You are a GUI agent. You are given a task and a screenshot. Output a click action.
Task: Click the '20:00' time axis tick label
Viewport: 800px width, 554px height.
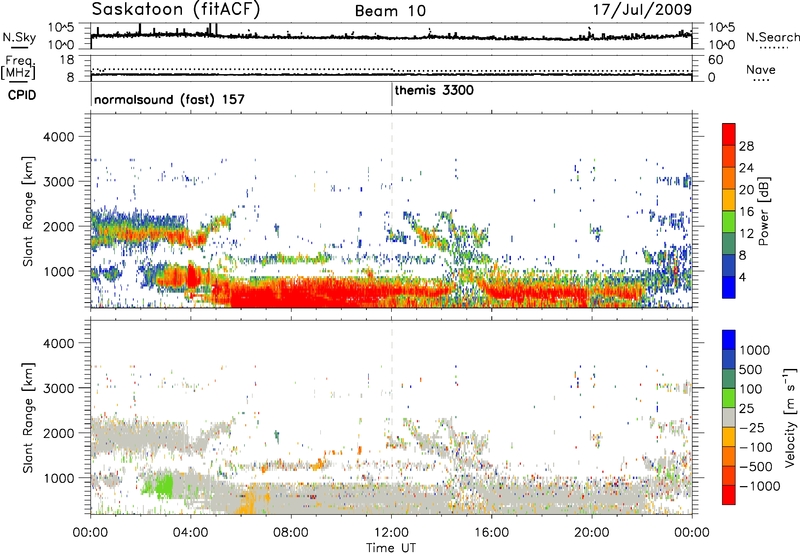[x=592, y=532]
